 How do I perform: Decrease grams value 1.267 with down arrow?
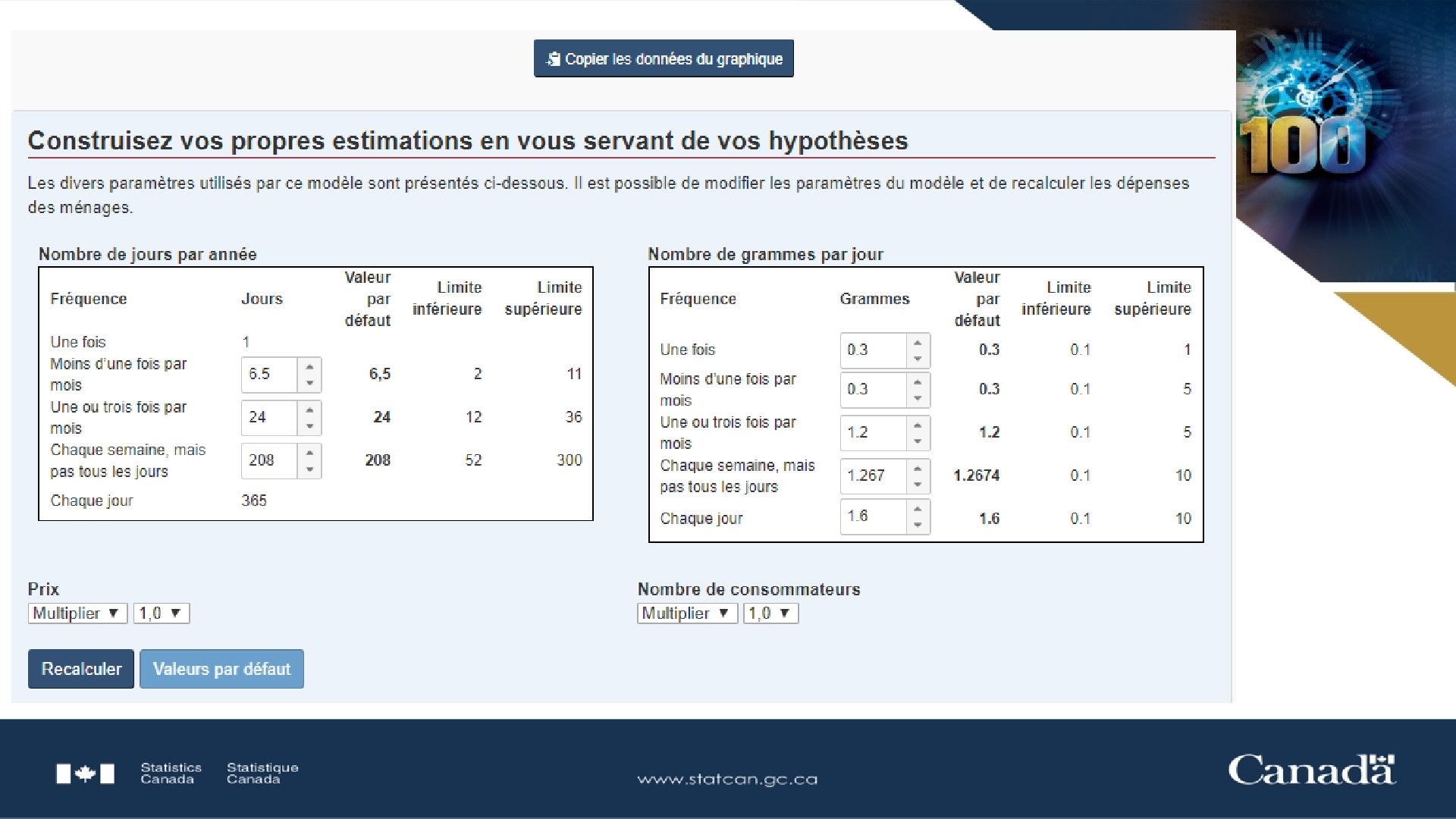[x=918, y=485]
